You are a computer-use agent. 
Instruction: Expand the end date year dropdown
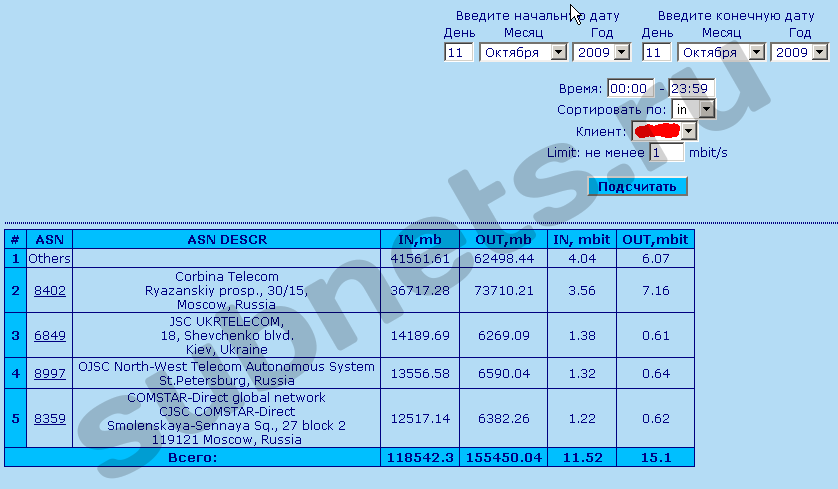(x=801, y=52)
